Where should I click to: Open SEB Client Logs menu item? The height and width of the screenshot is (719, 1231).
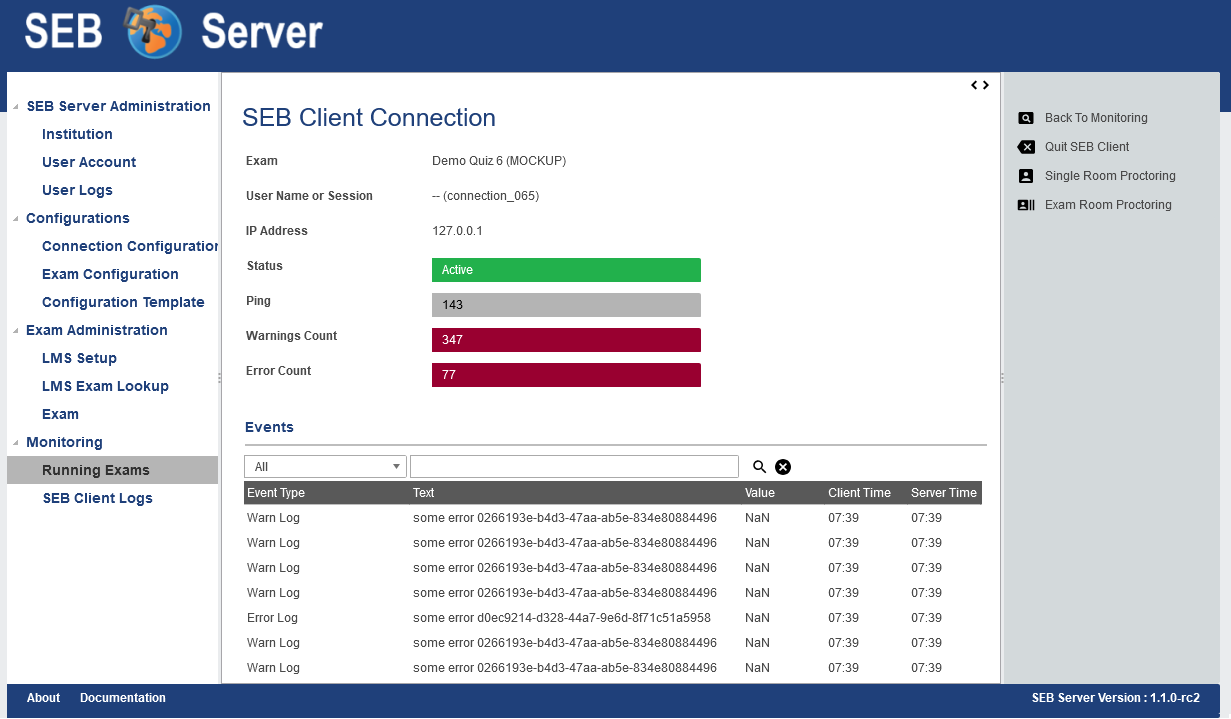pos(97,498)
